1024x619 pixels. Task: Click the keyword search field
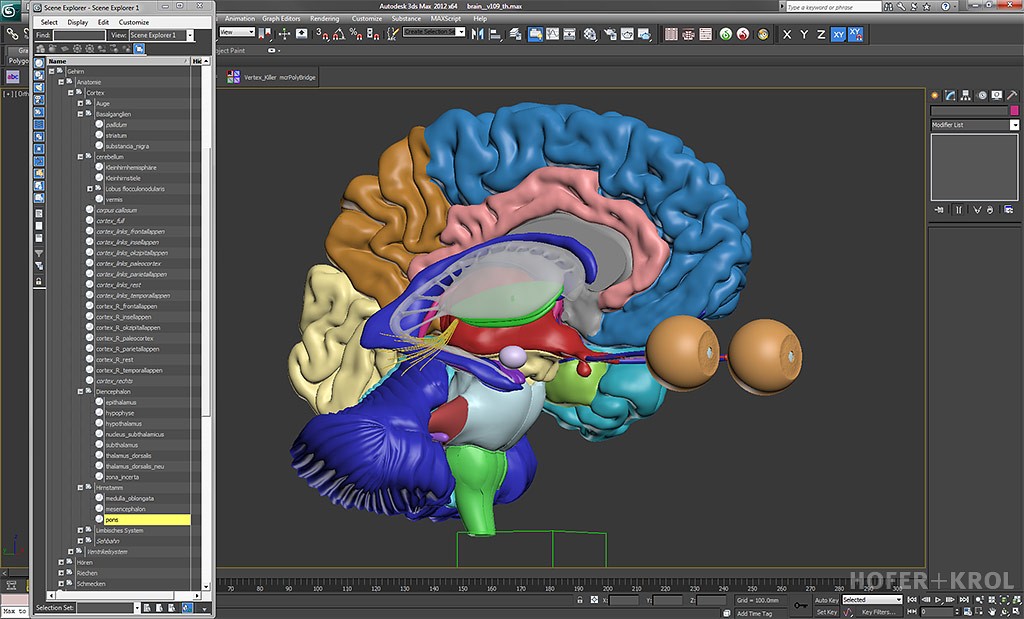(x=833, y=7)
